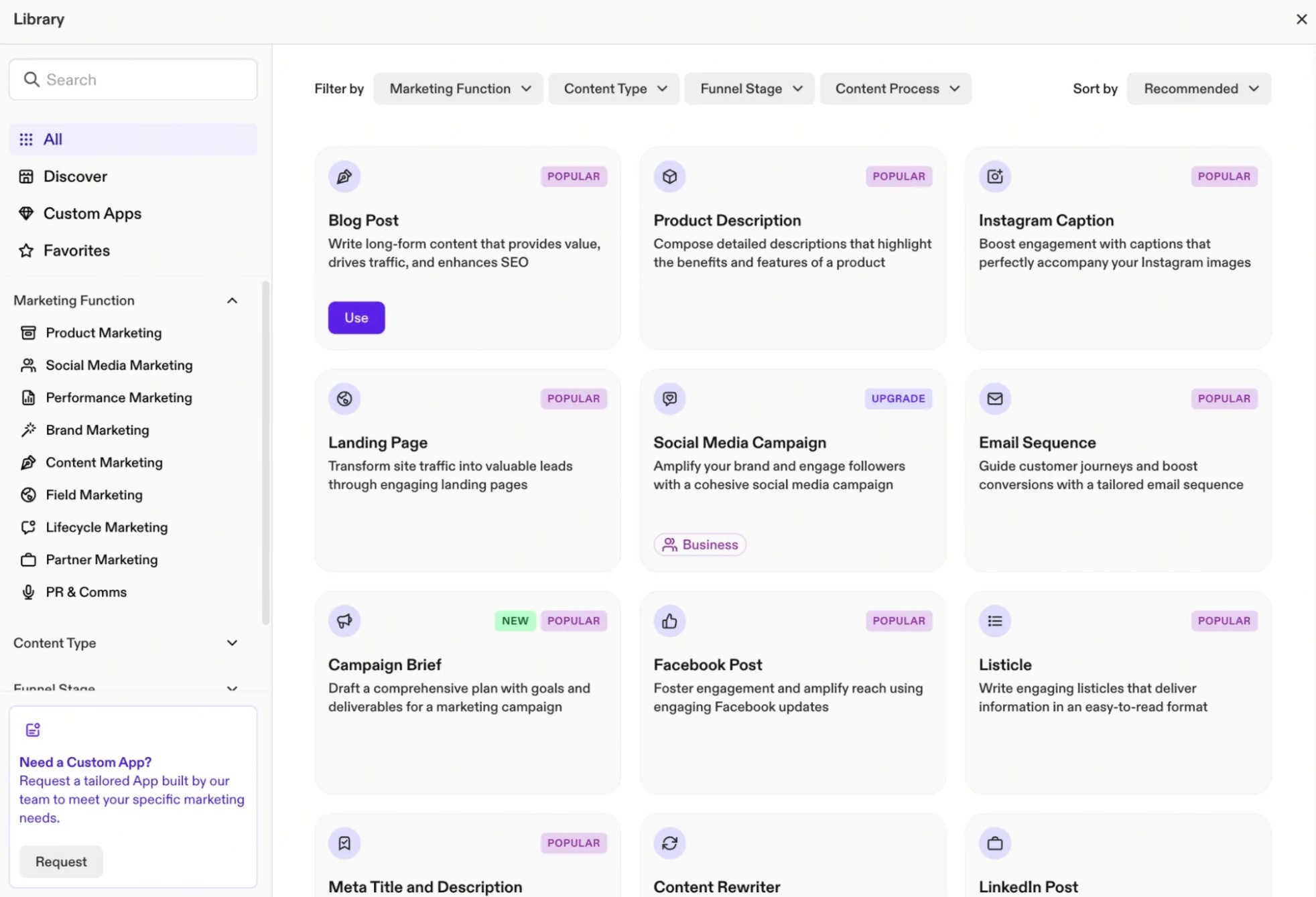Open the Content Process filter dropdown
The image size is (1316, 897).
tap(896, 88)
